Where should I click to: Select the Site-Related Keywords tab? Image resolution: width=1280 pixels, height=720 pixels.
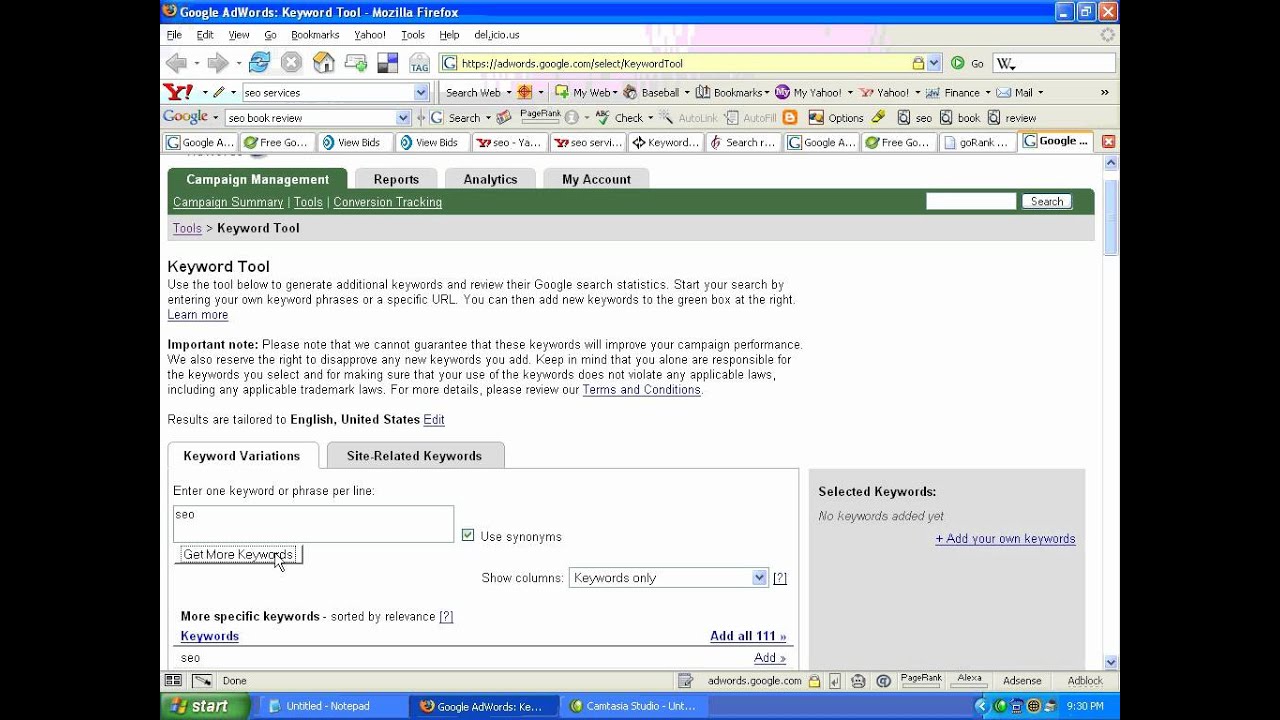415,456
